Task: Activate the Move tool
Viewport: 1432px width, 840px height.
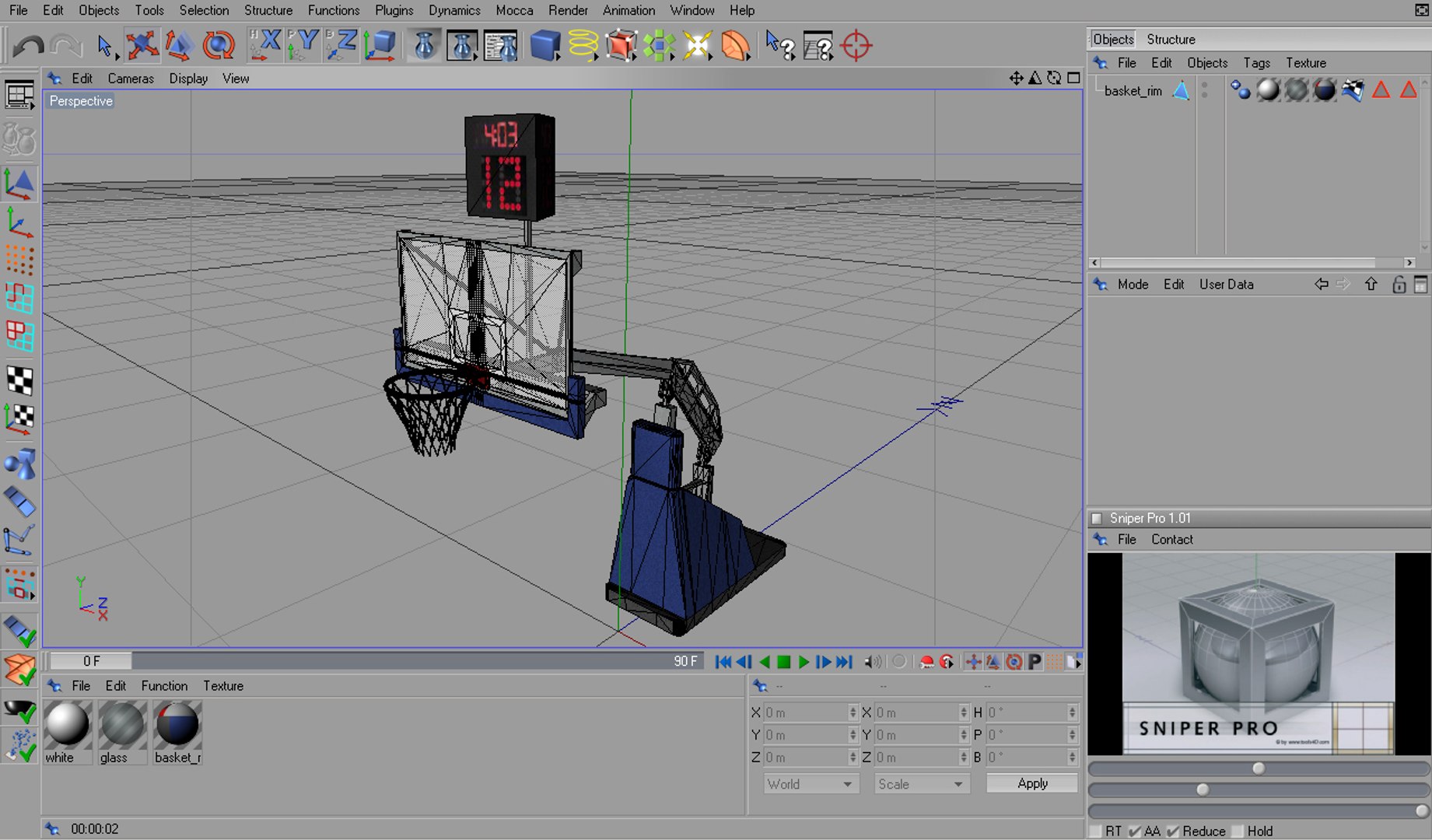Action: tap(142, 46)
